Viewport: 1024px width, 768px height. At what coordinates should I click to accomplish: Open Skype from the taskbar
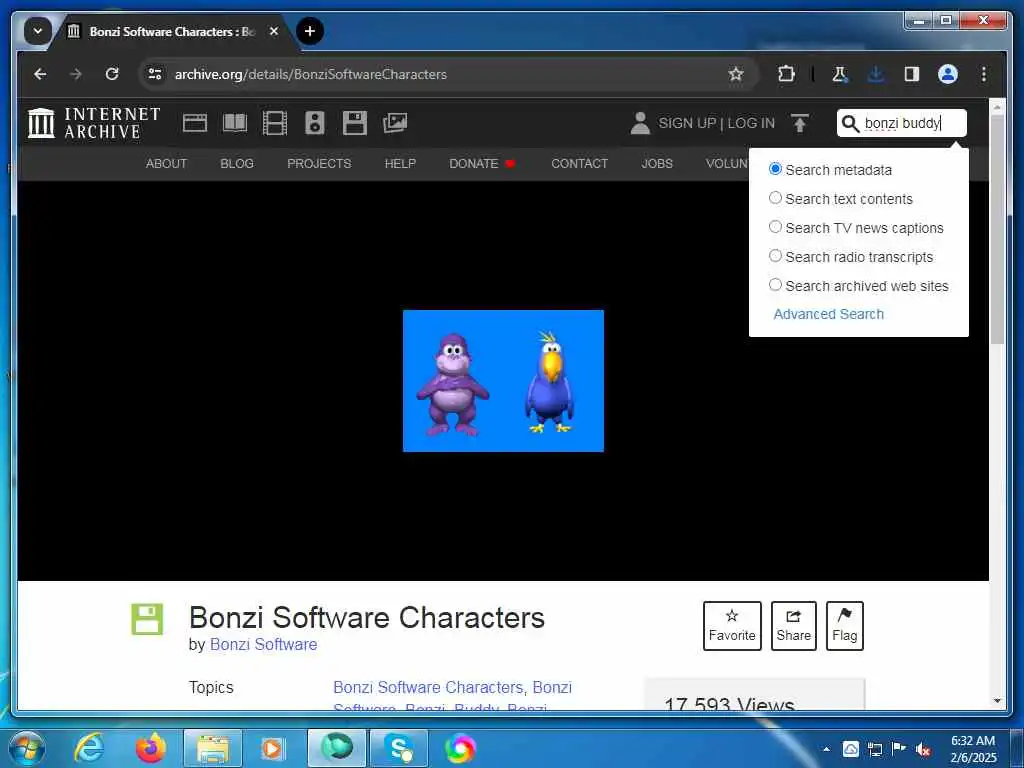tap(398, 748)
